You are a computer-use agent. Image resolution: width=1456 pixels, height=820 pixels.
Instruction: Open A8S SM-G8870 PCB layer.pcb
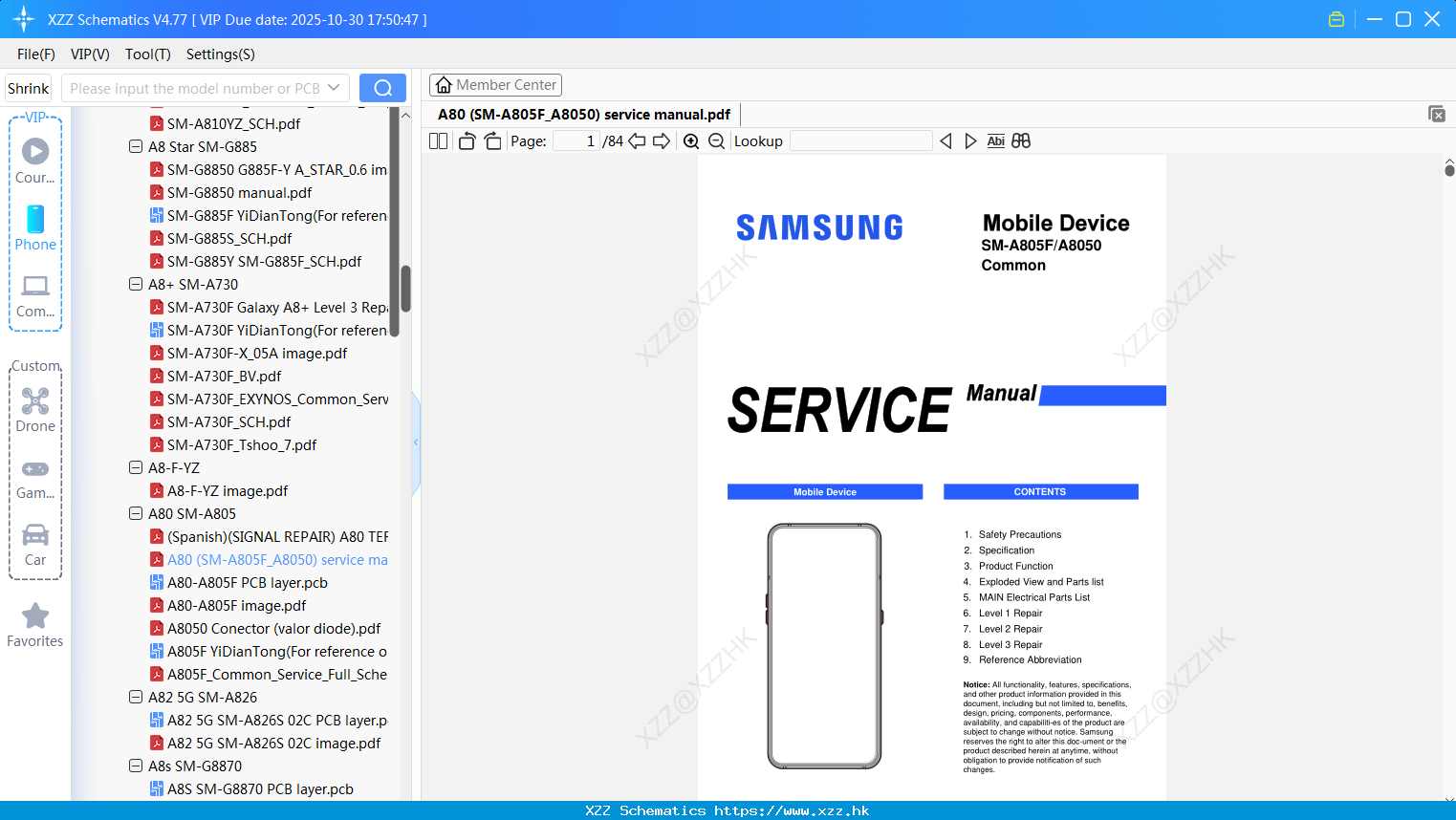pos(251,788)
